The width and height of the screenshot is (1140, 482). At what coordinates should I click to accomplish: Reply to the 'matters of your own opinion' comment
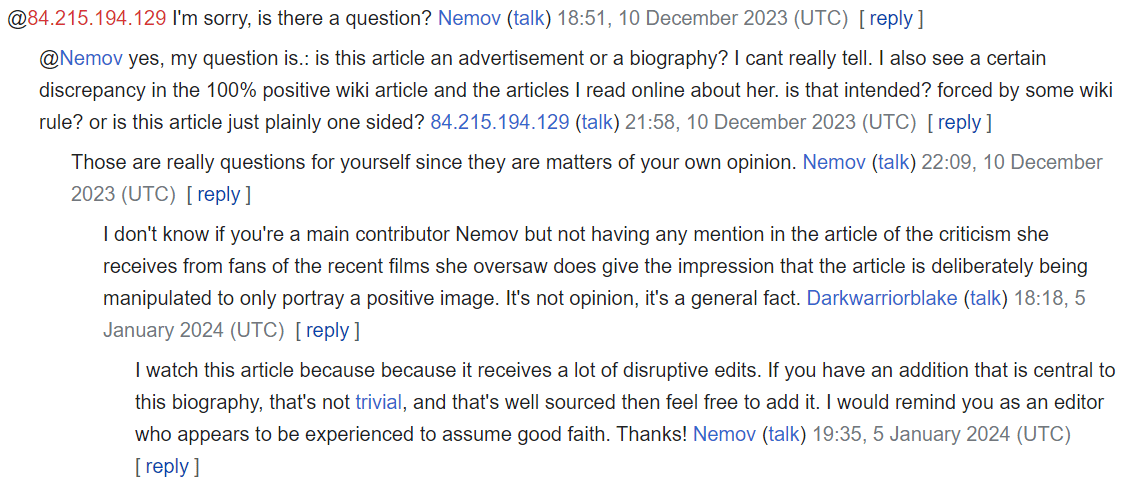(x=218, y=195)
